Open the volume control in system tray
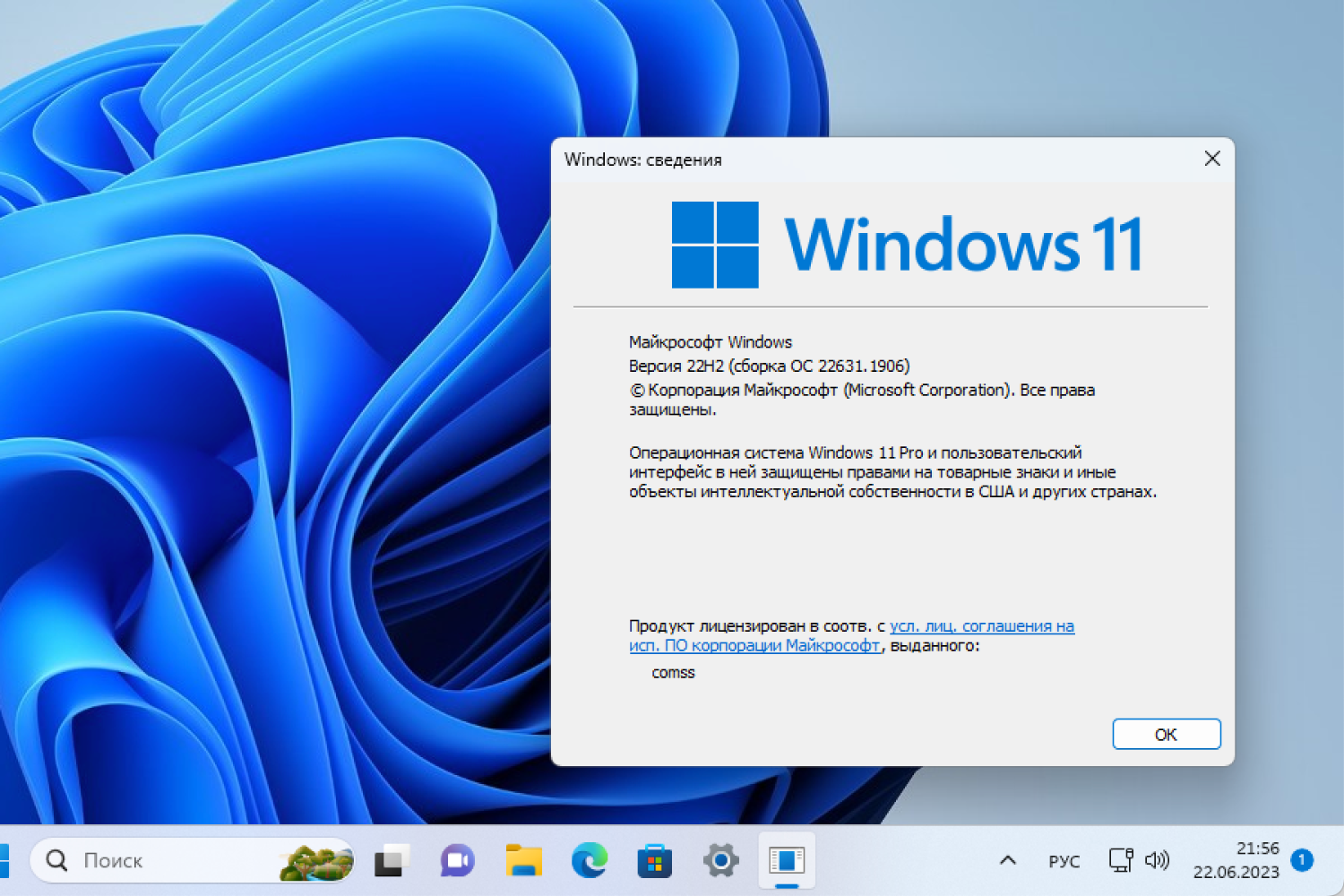The image size is (1344, 896). pyautogui.click(x=1158, y=861)
